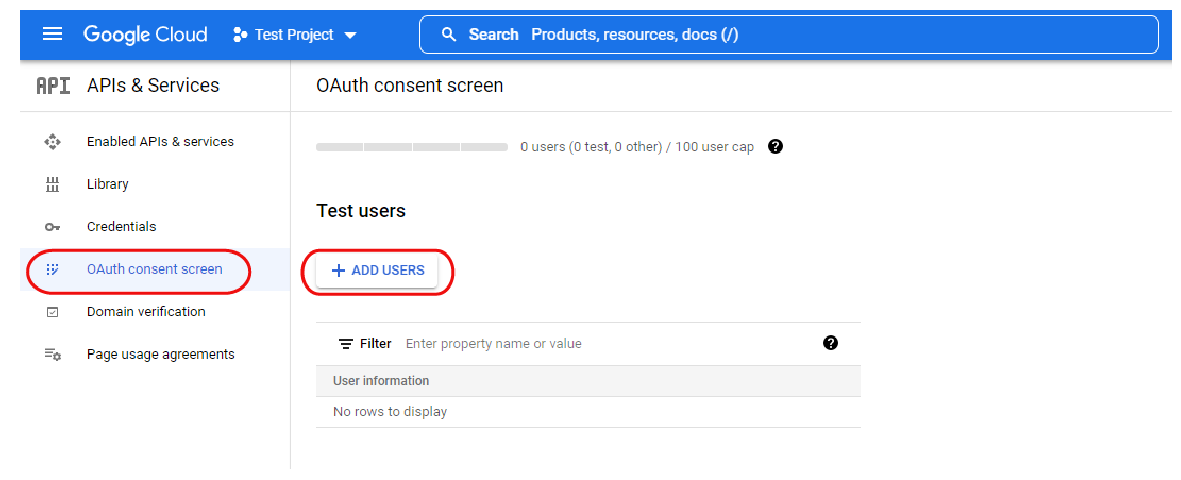
Task: Select OAuth consent screen in sidebar
Action: pyautogui.click(x=154, y=269)
